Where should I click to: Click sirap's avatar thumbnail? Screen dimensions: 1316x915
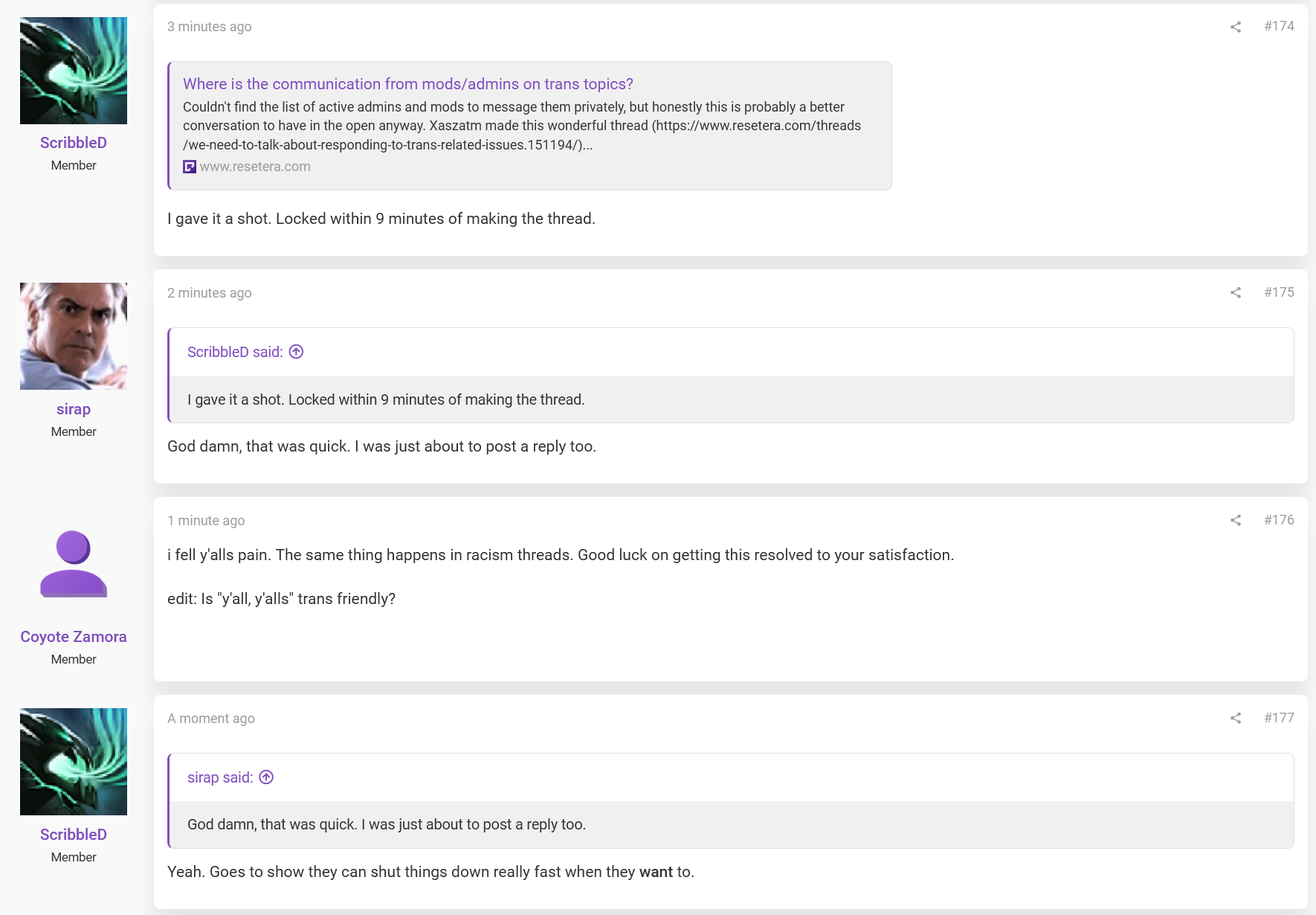pyautogui.click(x=74, y=336)
